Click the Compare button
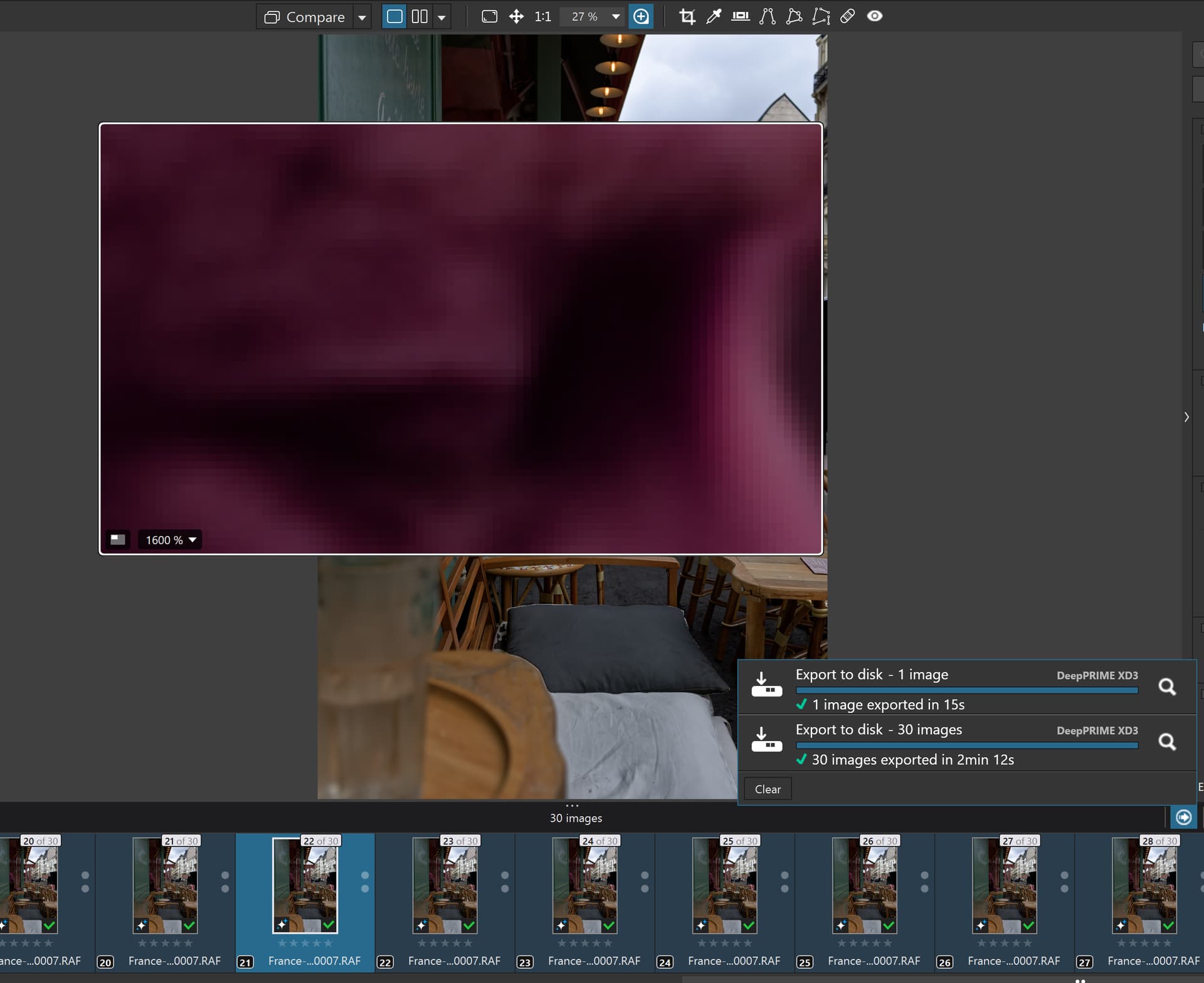1204x983 pixels. click(305, 17)
